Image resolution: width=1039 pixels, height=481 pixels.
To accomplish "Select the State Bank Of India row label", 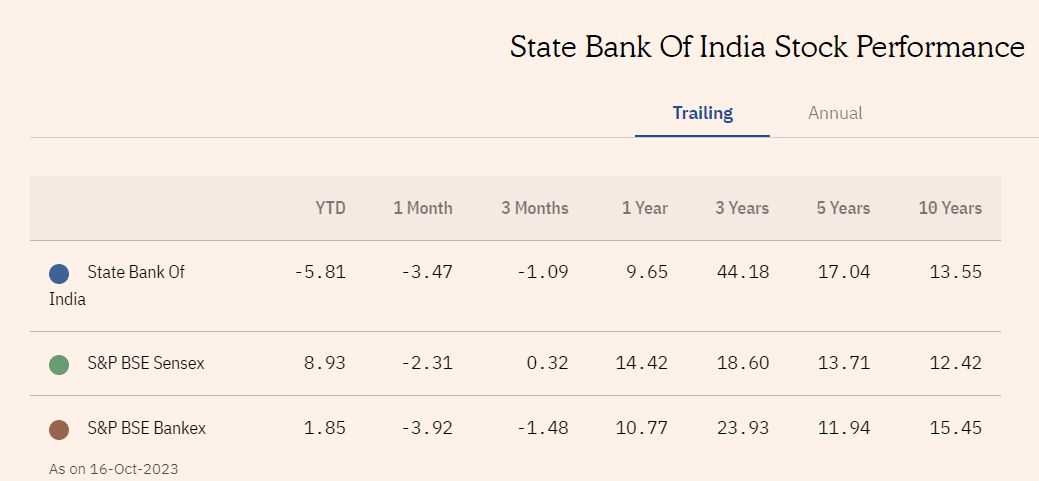I will [135, 272].
